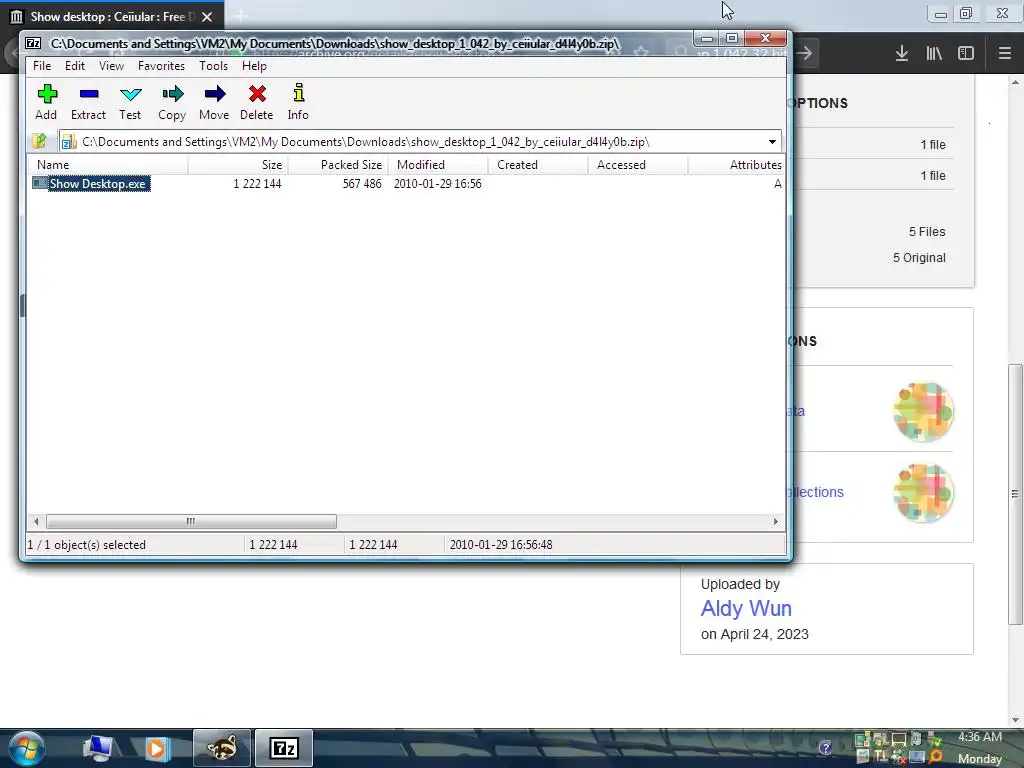The height and width of the screenshot is (768, 1024).
Task: Sort by the Packed Size column header
Action: coord(338,165)
